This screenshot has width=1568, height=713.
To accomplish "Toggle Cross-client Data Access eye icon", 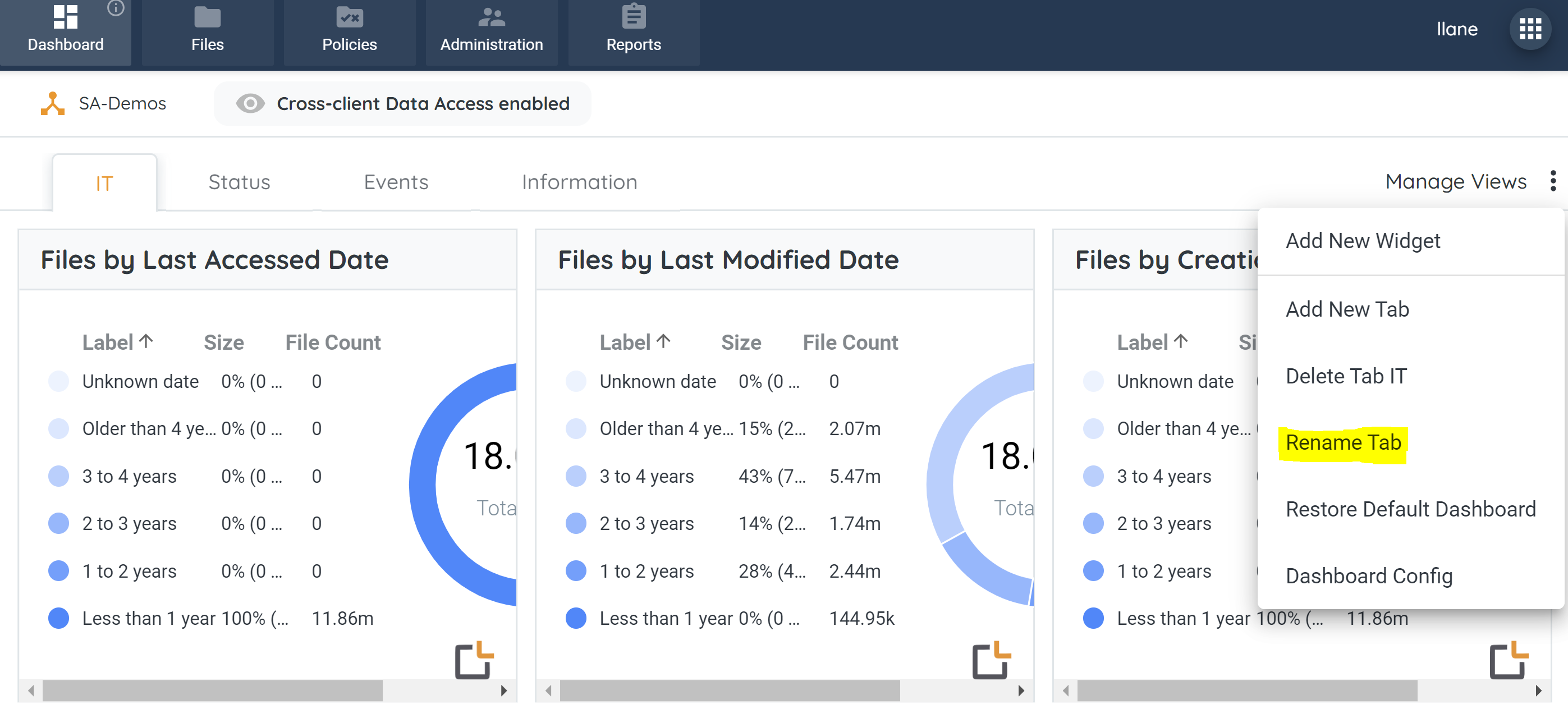I will [x=250, y=103].
